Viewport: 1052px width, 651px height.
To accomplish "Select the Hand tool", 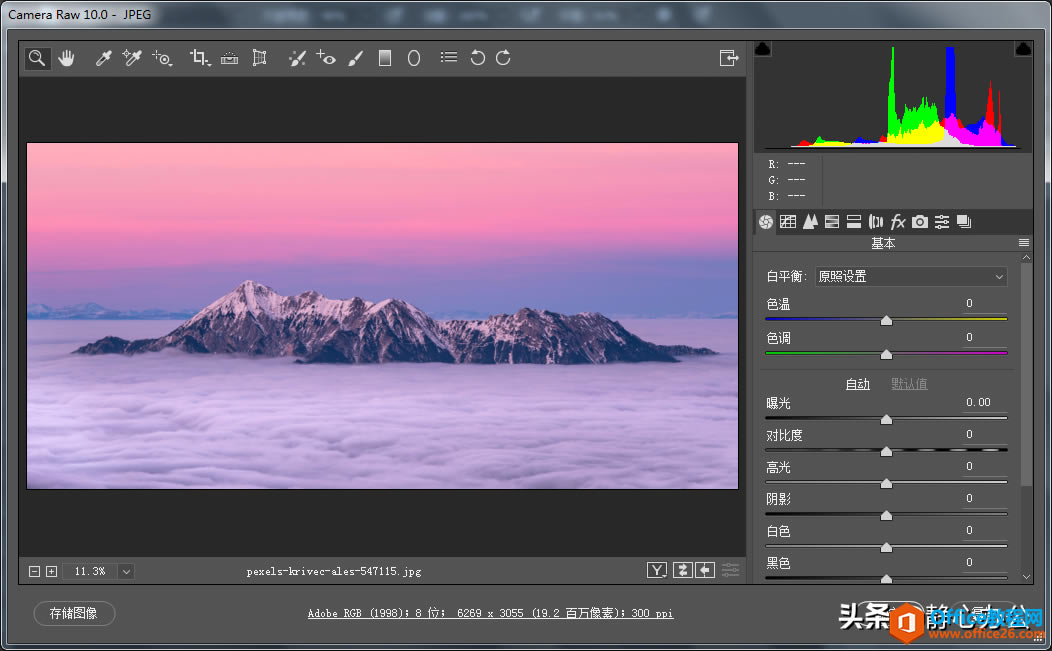I will tap(66, 58).
